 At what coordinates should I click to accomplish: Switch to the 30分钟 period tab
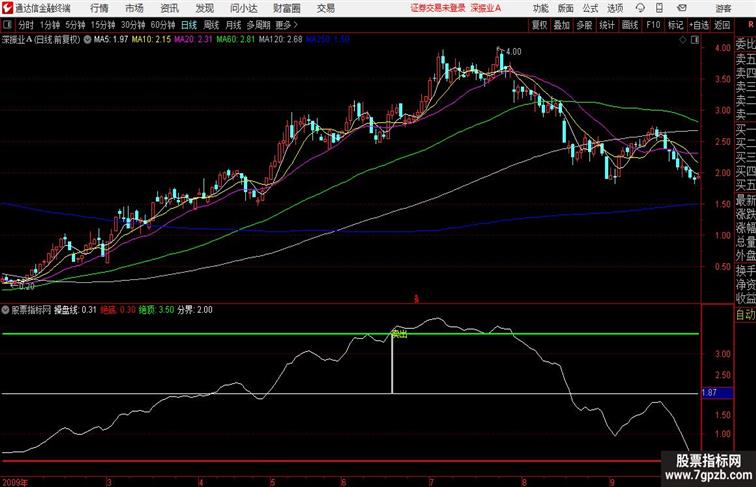coord(133,25)
